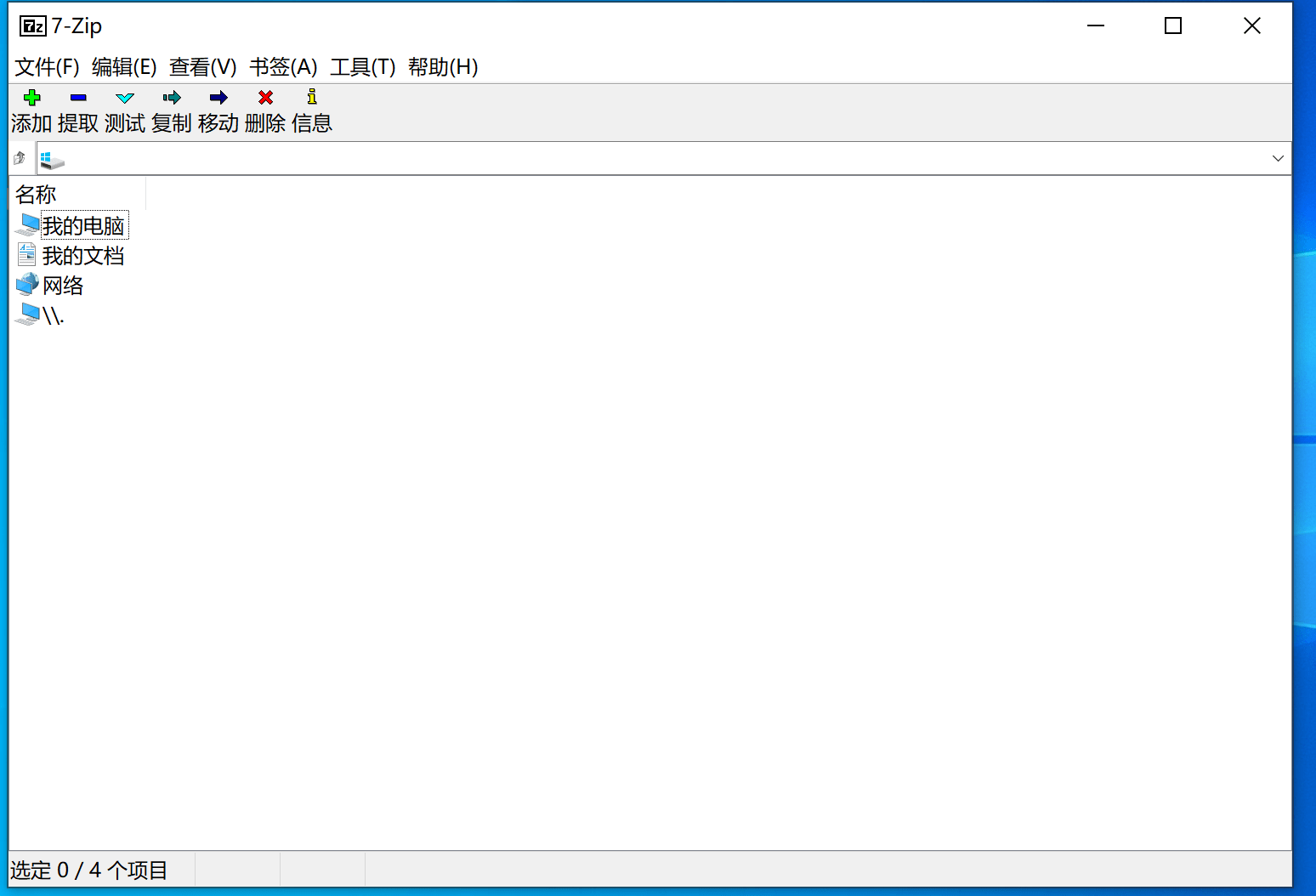Open the 查看(V) menu
Image resolution: width=1316 pixels, height=896 pixels.
[x=202, y=67]
